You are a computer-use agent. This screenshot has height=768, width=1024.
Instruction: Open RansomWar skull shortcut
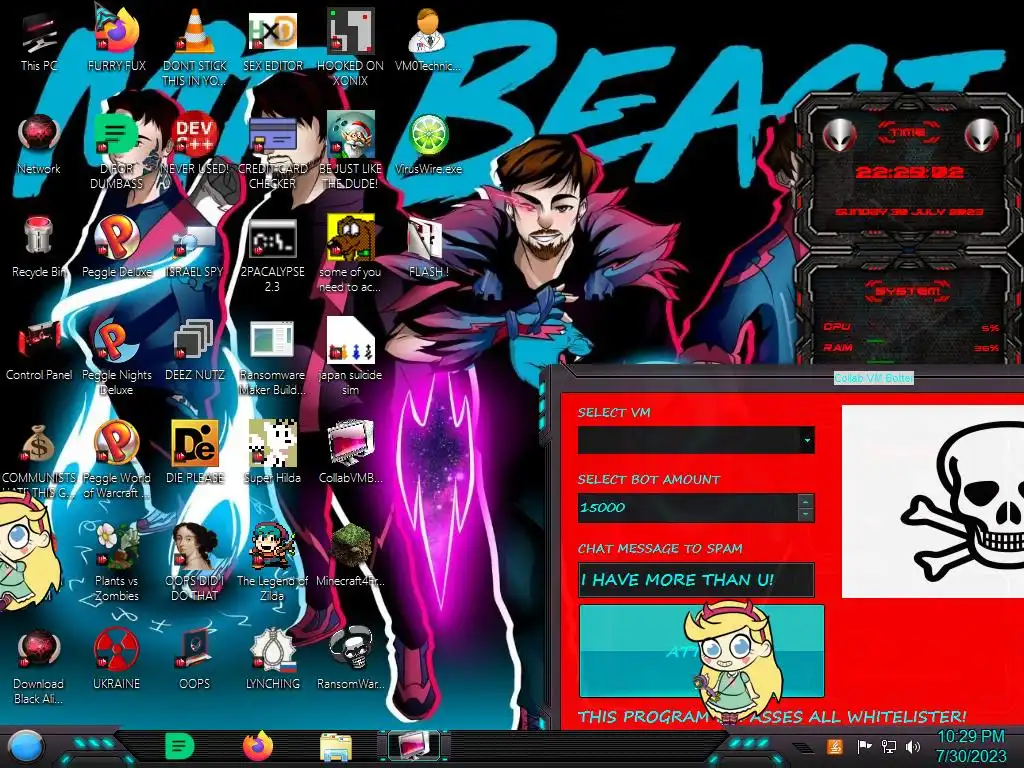point(350,658)
